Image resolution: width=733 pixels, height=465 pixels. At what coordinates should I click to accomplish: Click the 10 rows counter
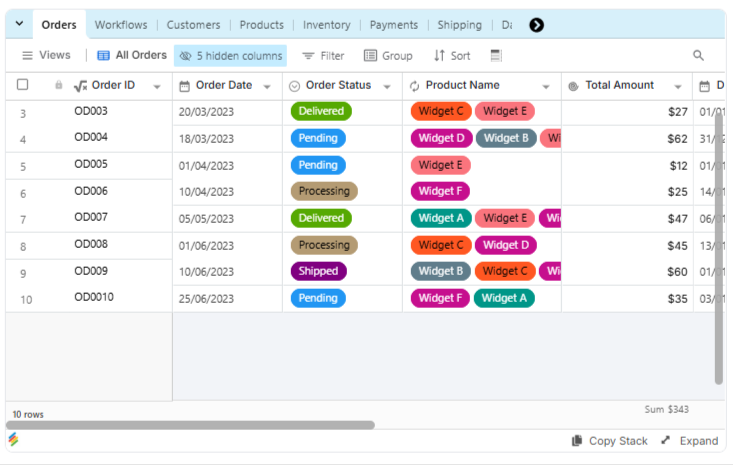pyautogui.click(x=28, y=415)
